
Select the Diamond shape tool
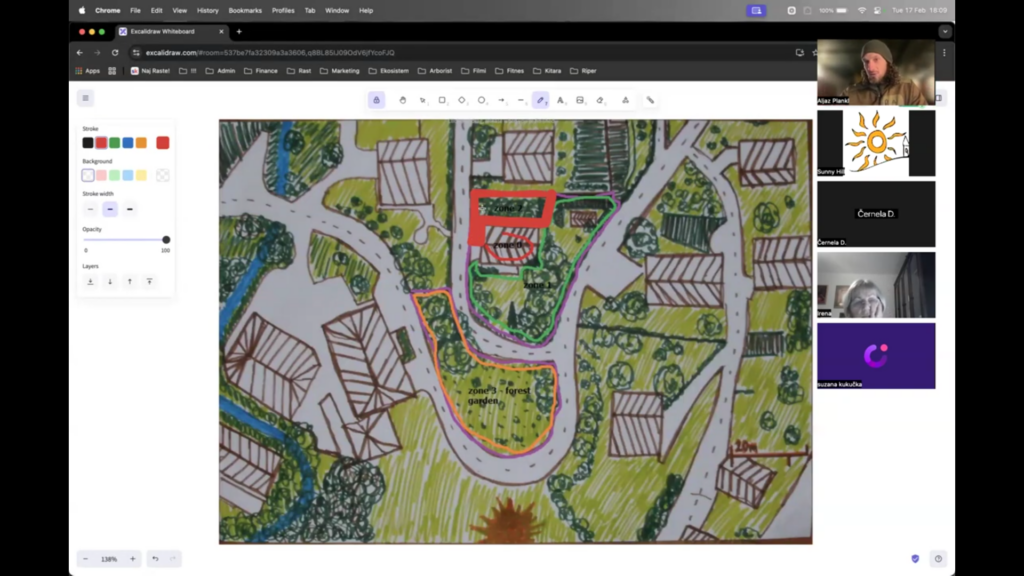click(462, 100)
